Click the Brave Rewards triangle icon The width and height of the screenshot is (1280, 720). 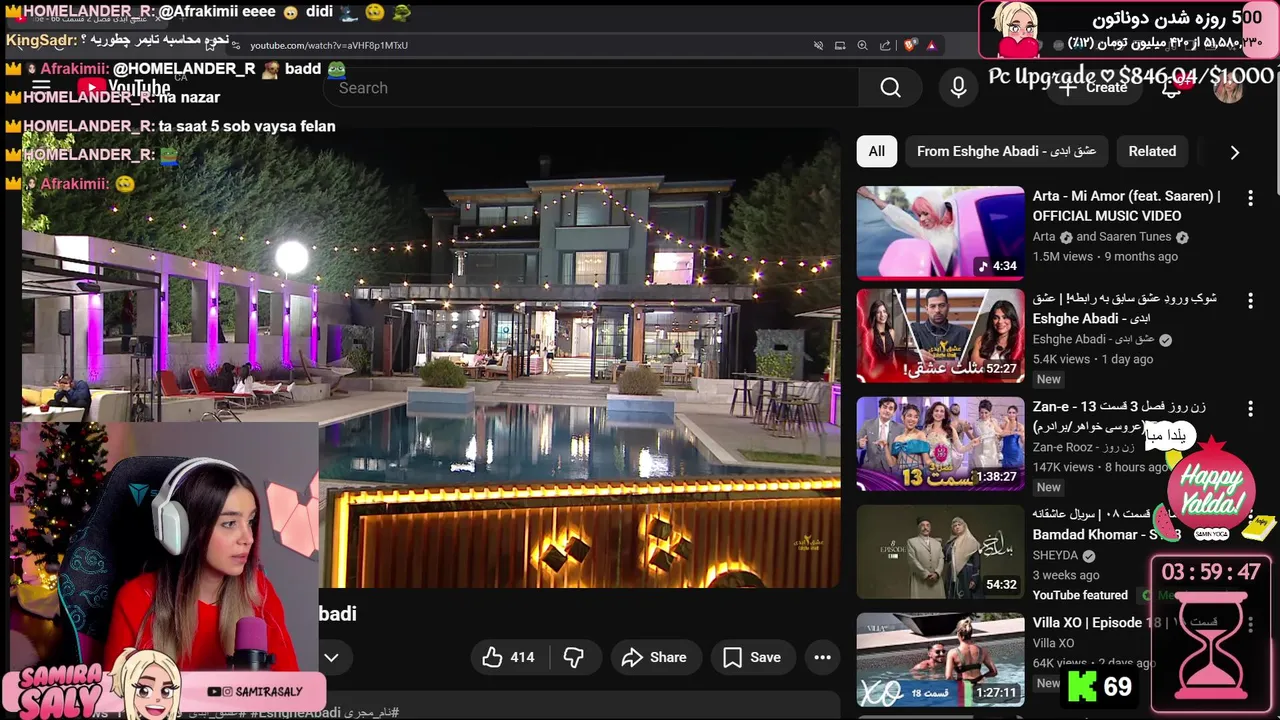point(932,45)
